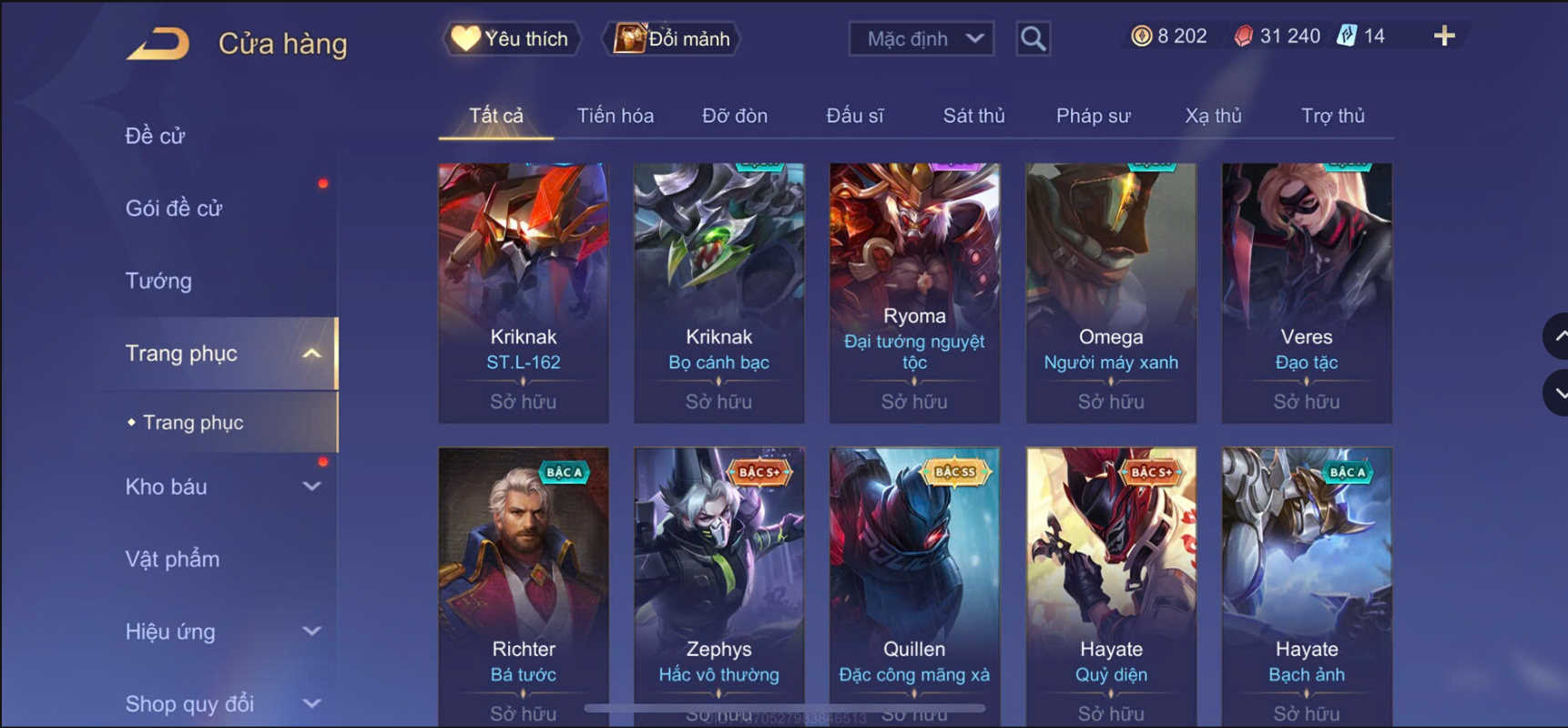
Task: Open the Mặc định sort dropdown
Action: (x=921, y=38)
